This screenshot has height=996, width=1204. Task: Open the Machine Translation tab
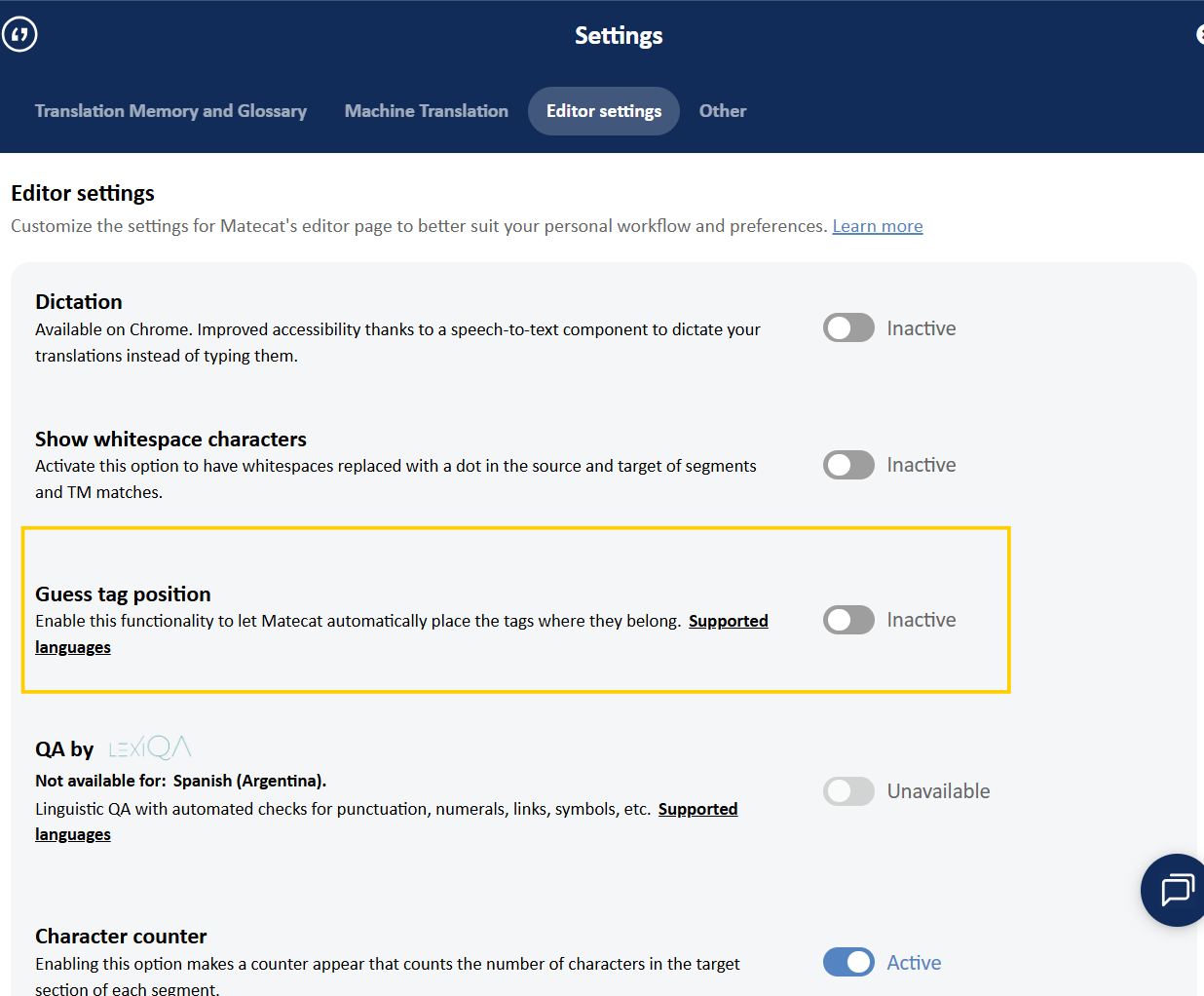426,111
